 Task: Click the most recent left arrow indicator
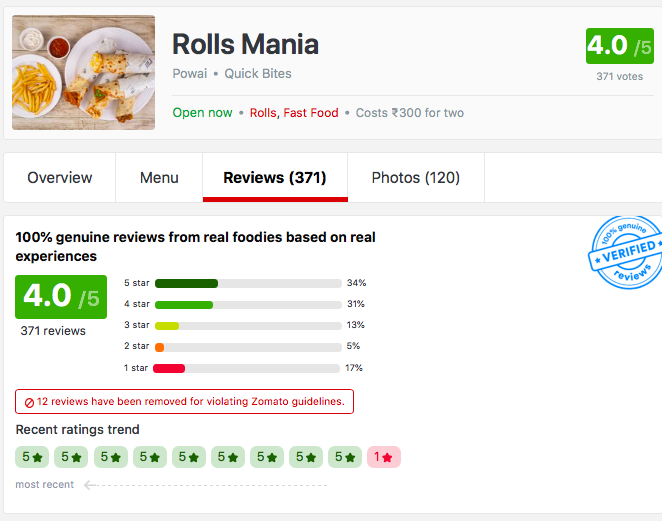pyautogui.click(x=91, y=485)
